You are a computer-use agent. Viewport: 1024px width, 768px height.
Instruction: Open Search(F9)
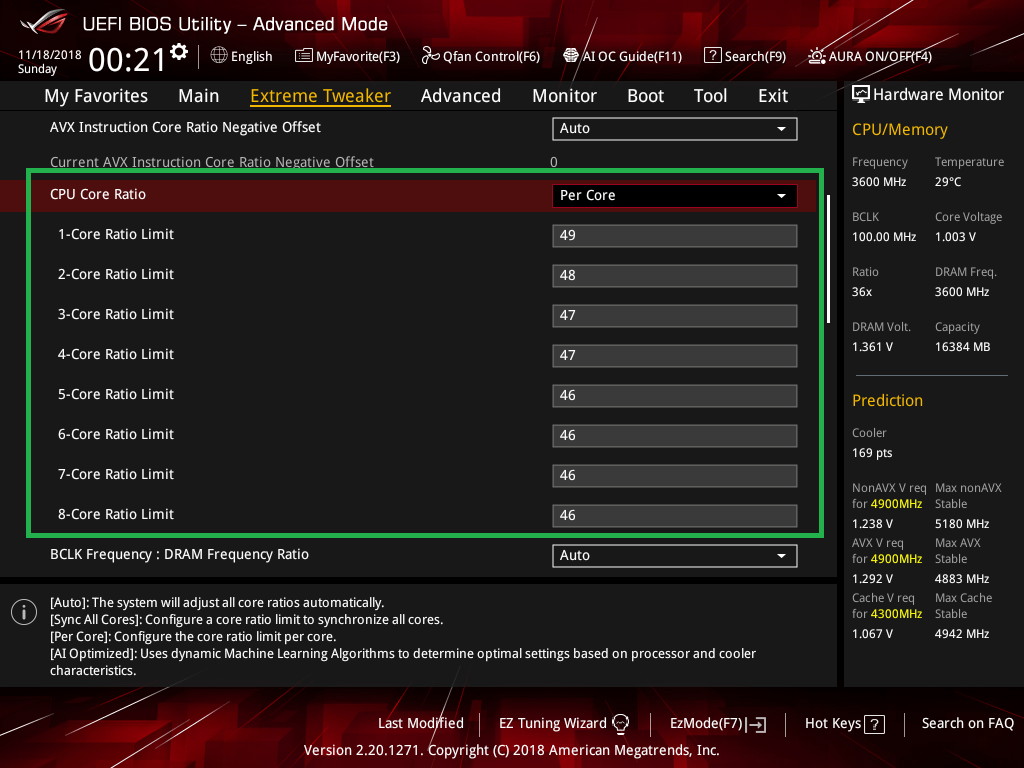tap(745, 56)
